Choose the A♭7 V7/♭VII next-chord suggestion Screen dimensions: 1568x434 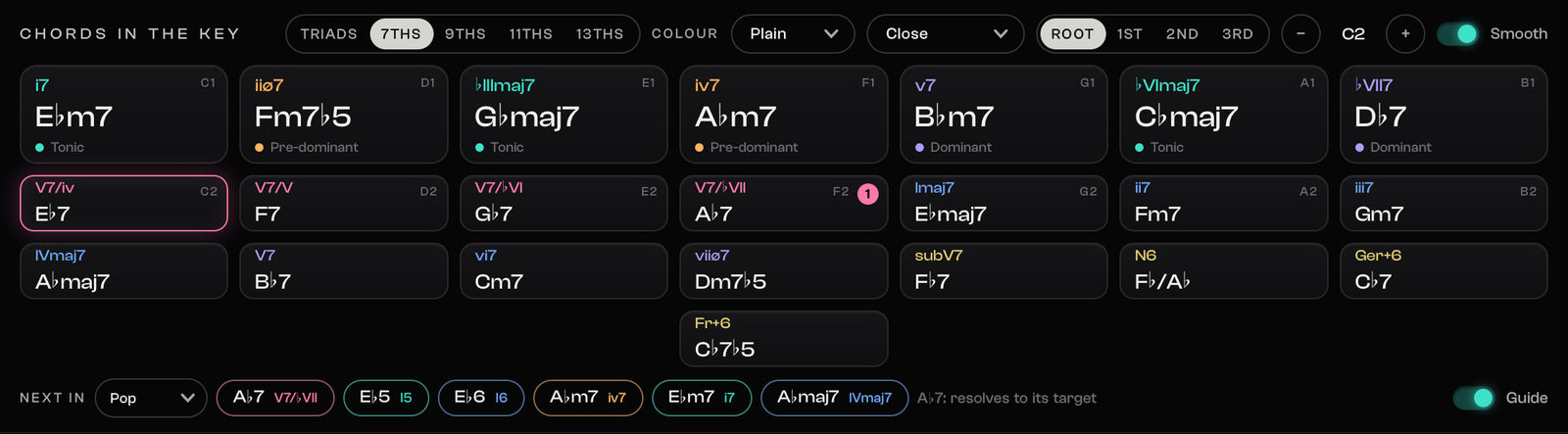275,398
